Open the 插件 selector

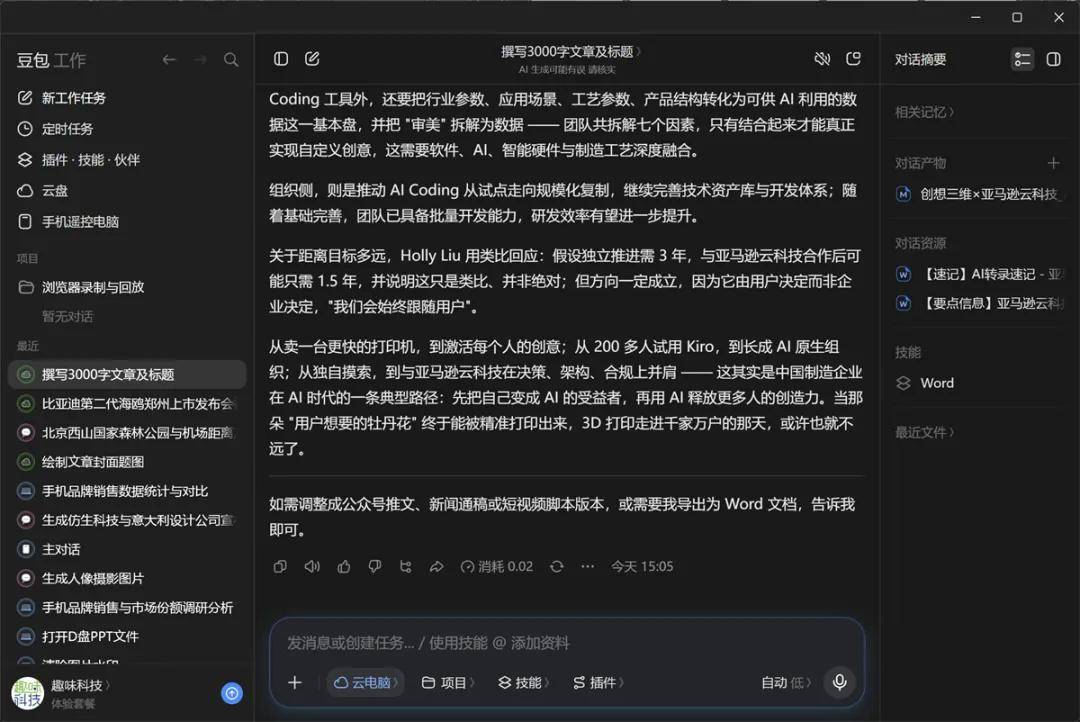pos(598,682)
